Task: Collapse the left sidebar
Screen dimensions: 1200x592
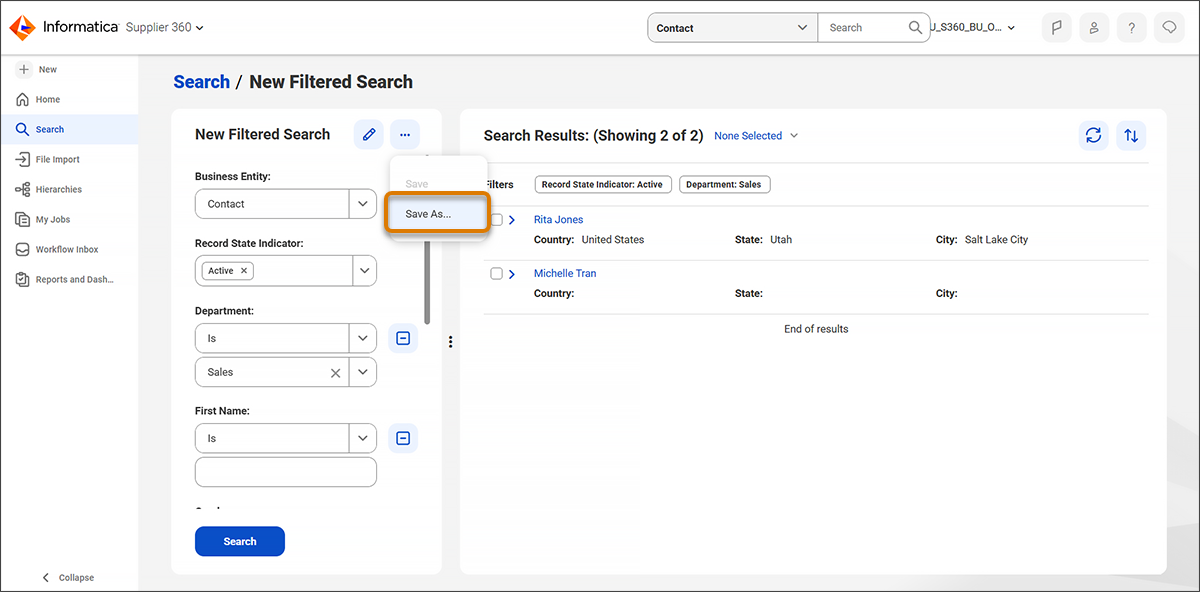Action: (68, 577)
